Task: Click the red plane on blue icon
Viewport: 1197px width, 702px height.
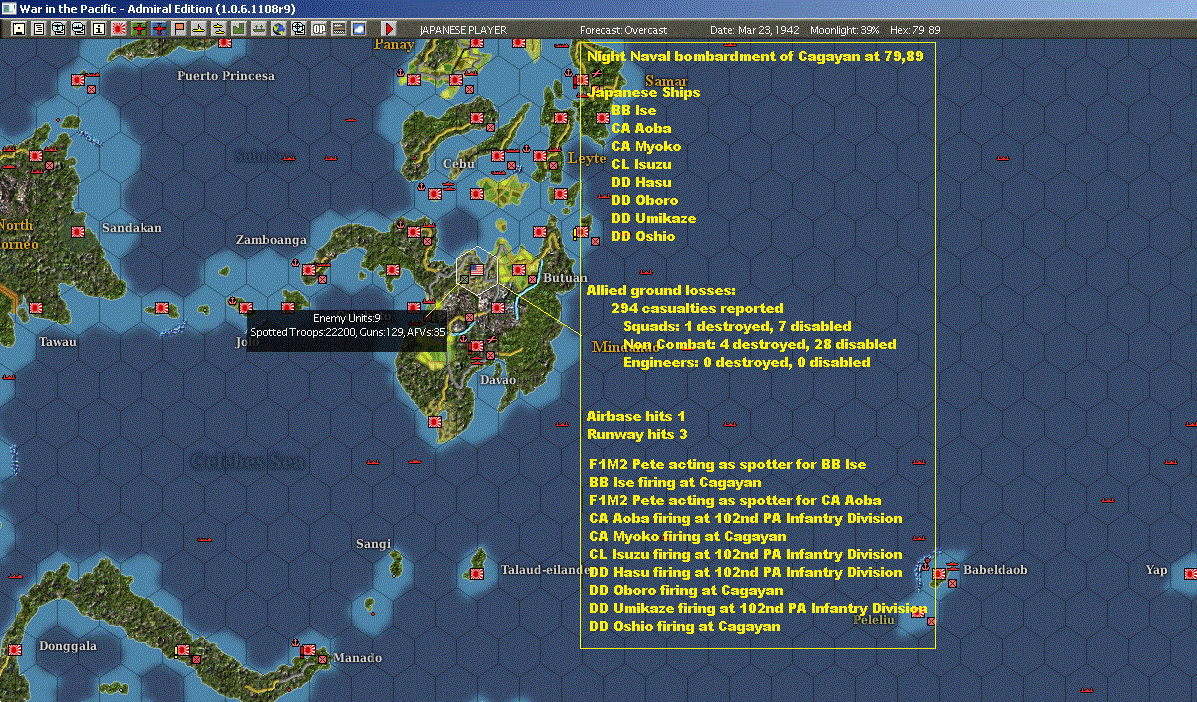Action: point(159,29)
